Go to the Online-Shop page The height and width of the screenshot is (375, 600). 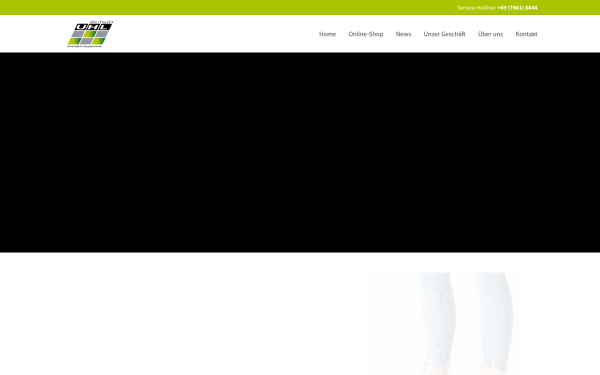[365, 34]
